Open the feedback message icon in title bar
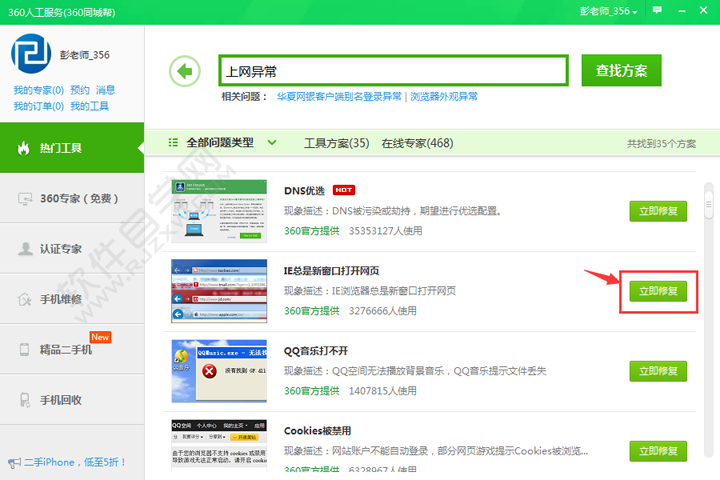720x480 pixels. click(x=658, y=10)
